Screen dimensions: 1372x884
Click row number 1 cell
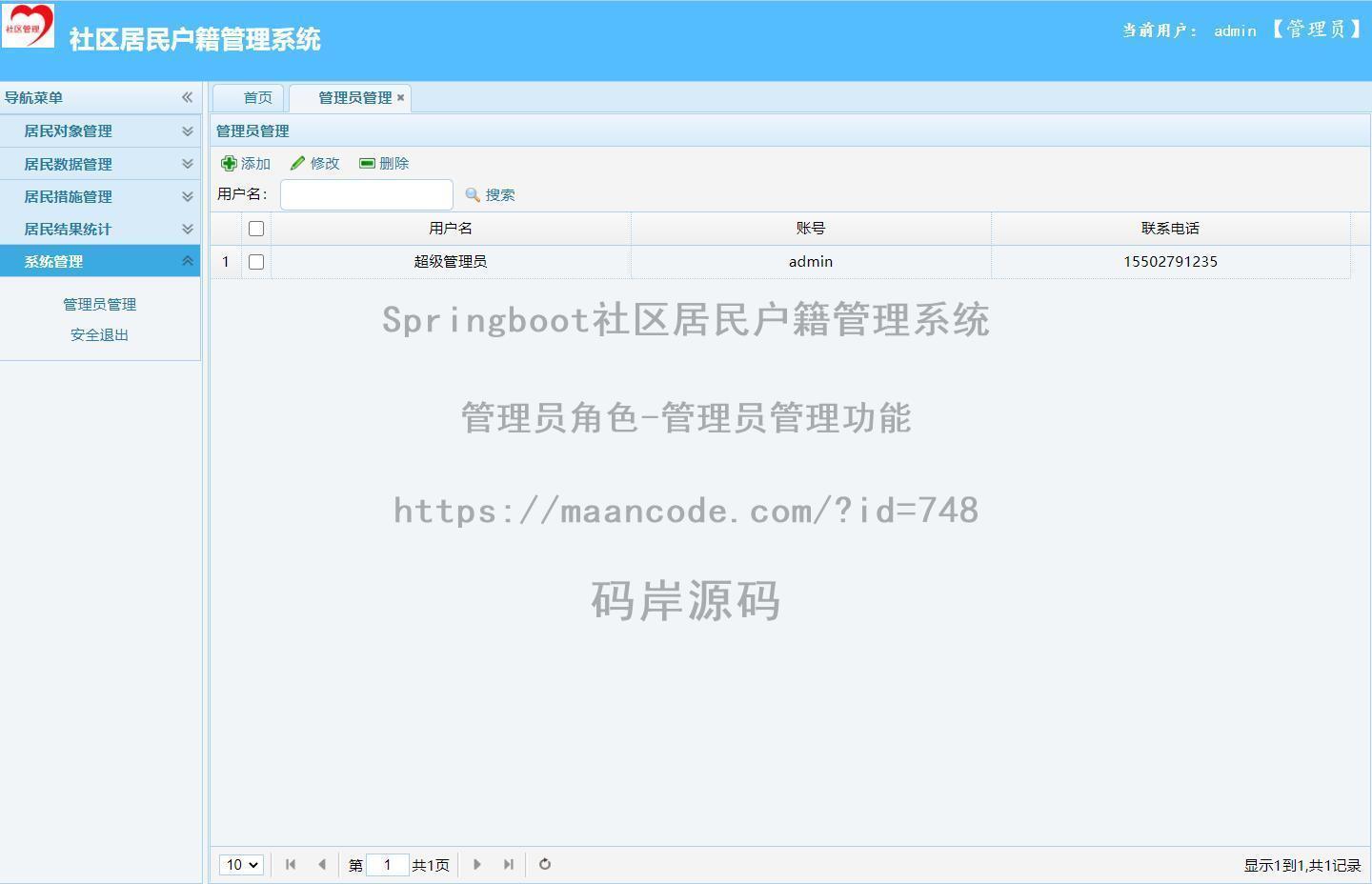point(226,262)
